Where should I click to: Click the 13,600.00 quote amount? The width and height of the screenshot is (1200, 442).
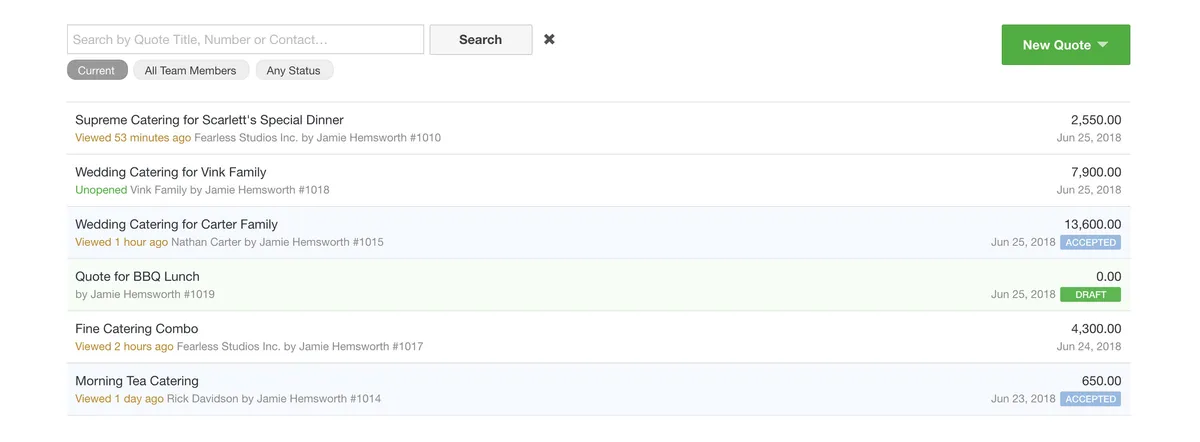coord(1092,224)
